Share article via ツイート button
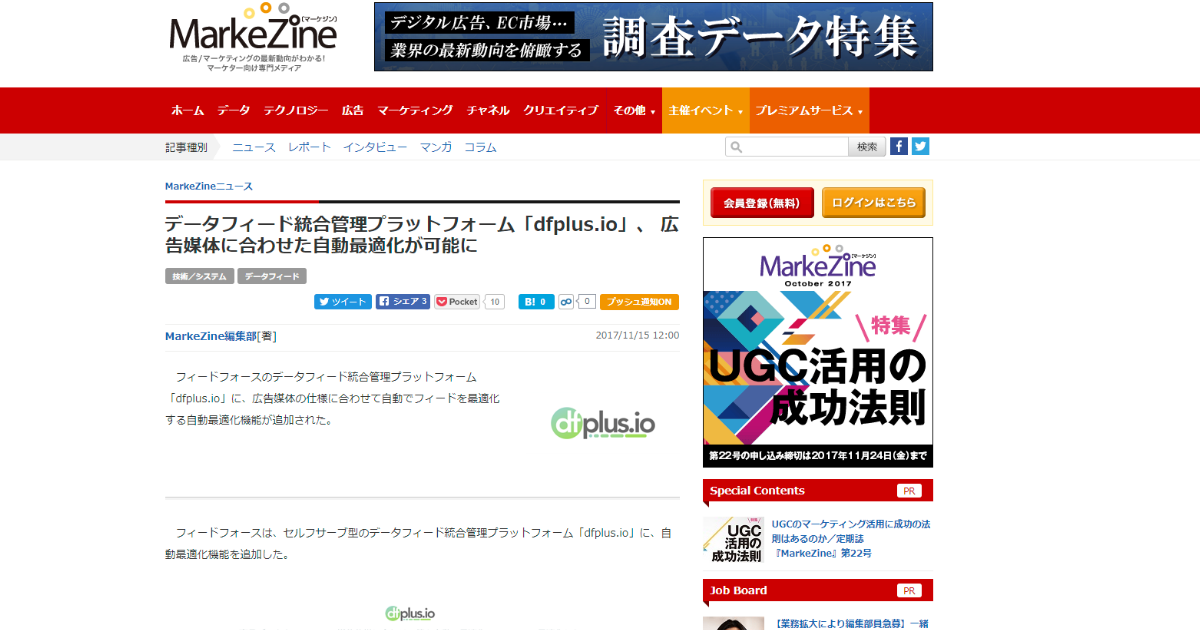Image resolution: width=1200 pixels, height=630 pixels. (x=343, y=301)
